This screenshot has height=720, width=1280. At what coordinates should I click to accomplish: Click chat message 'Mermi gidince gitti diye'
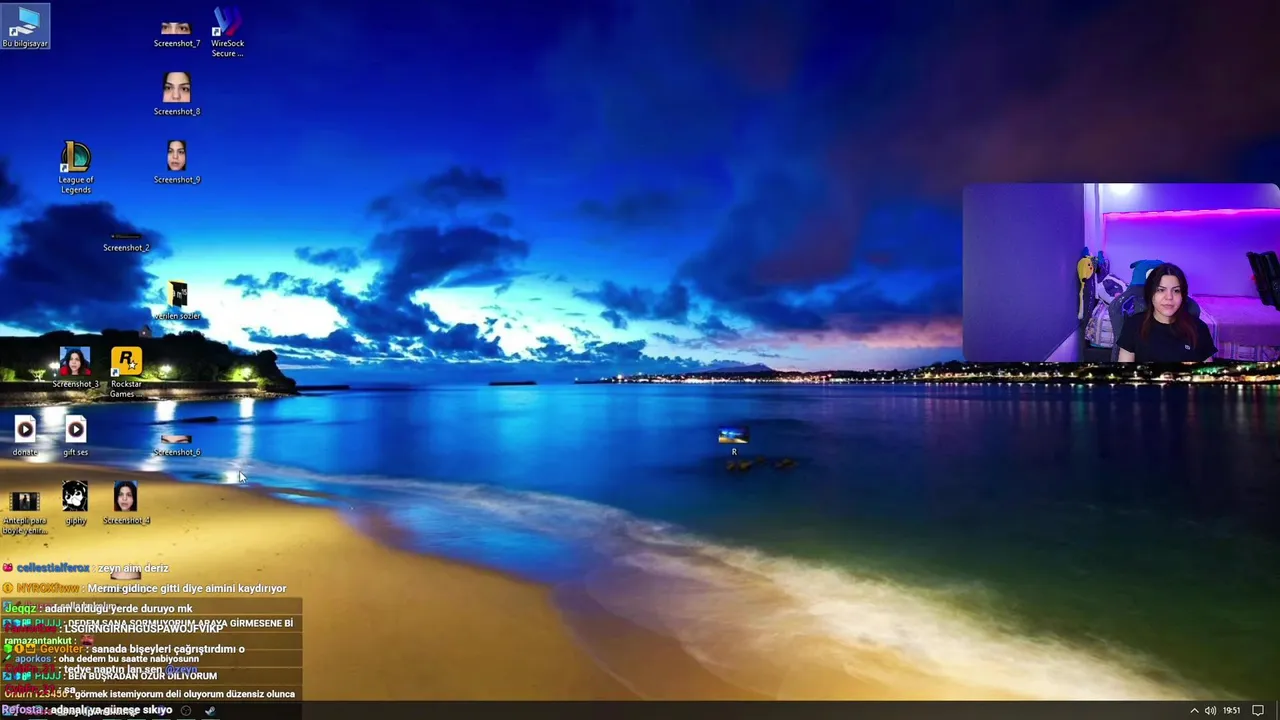tap(187, 588)
